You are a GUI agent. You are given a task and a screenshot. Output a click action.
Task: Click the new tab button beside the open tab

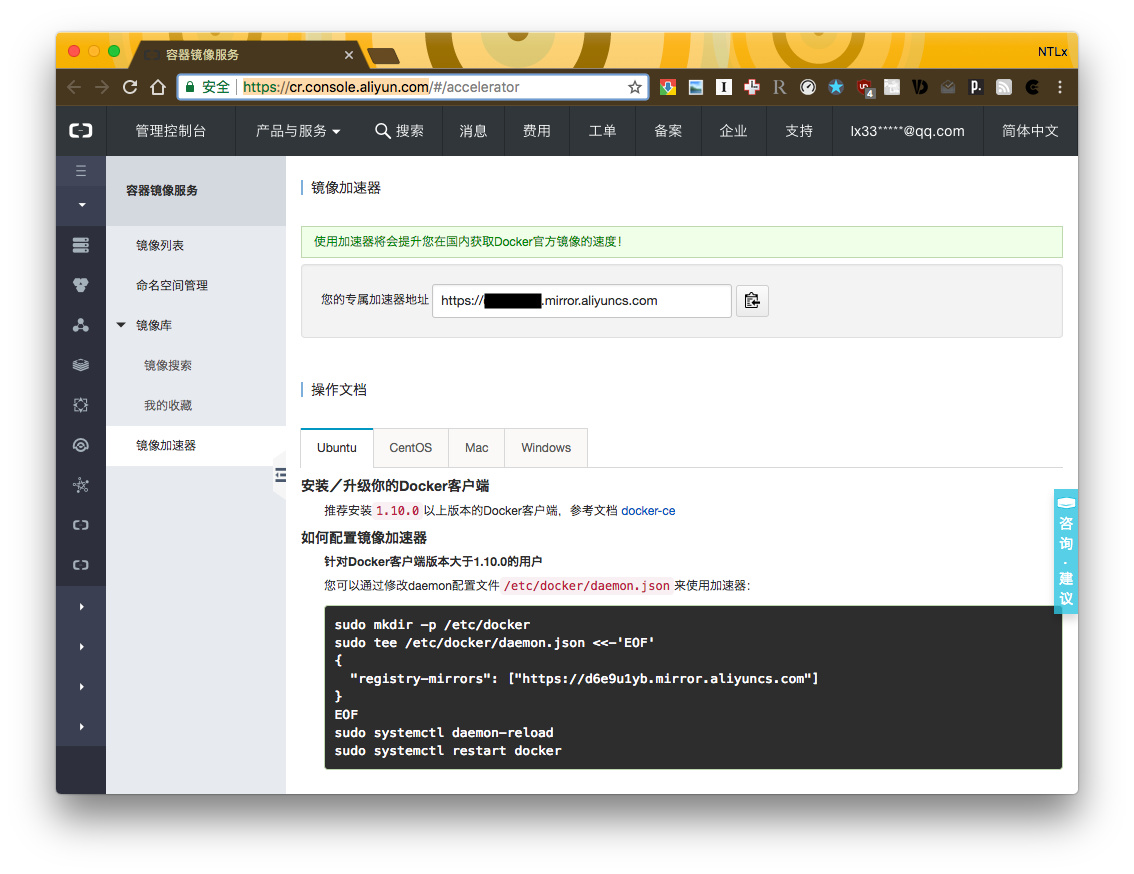tap(383, 56)
